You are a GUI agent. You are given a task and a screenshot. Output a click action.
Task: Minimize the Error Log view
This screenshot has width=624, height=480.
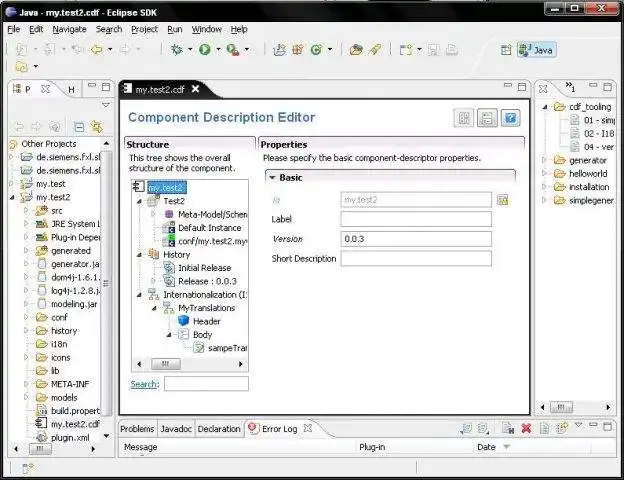tap(593, 425)
